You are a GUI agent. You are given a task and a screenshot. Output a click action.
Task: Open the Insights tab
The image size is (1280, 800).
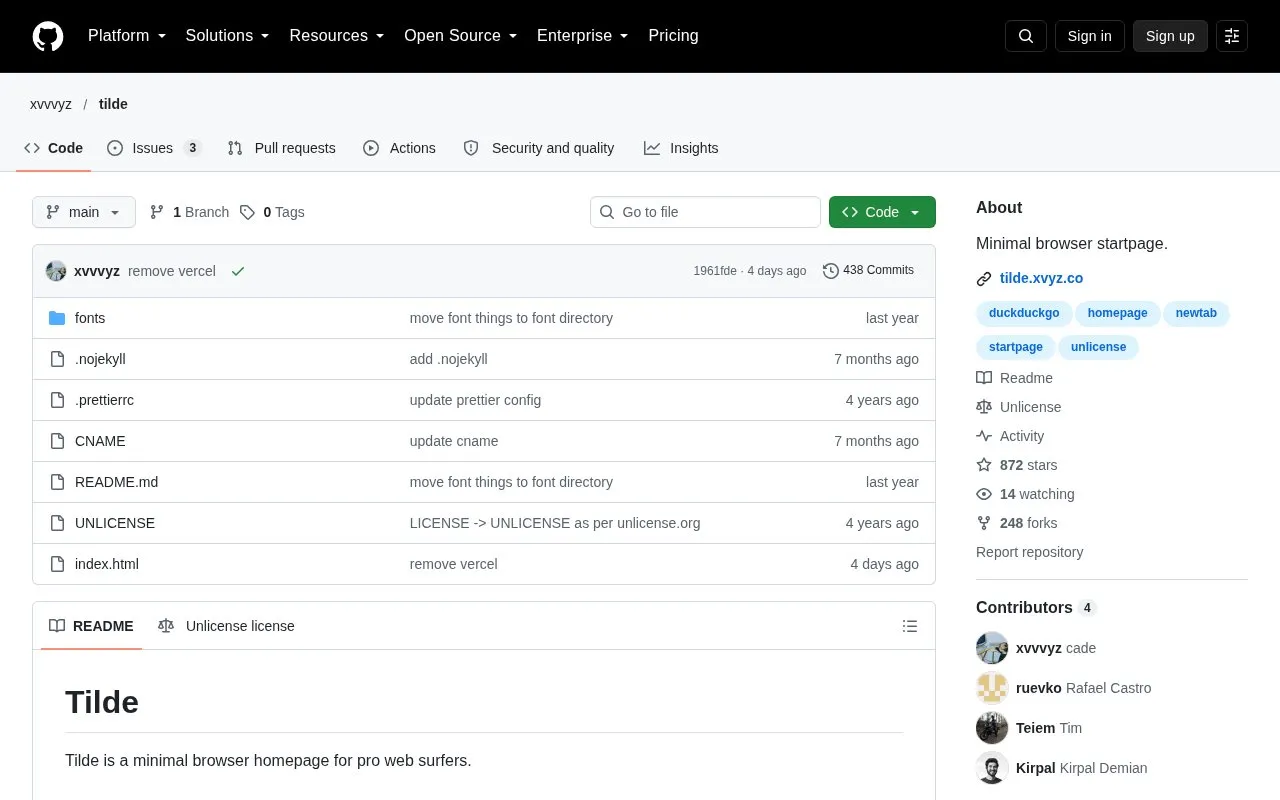click(681, 148)
